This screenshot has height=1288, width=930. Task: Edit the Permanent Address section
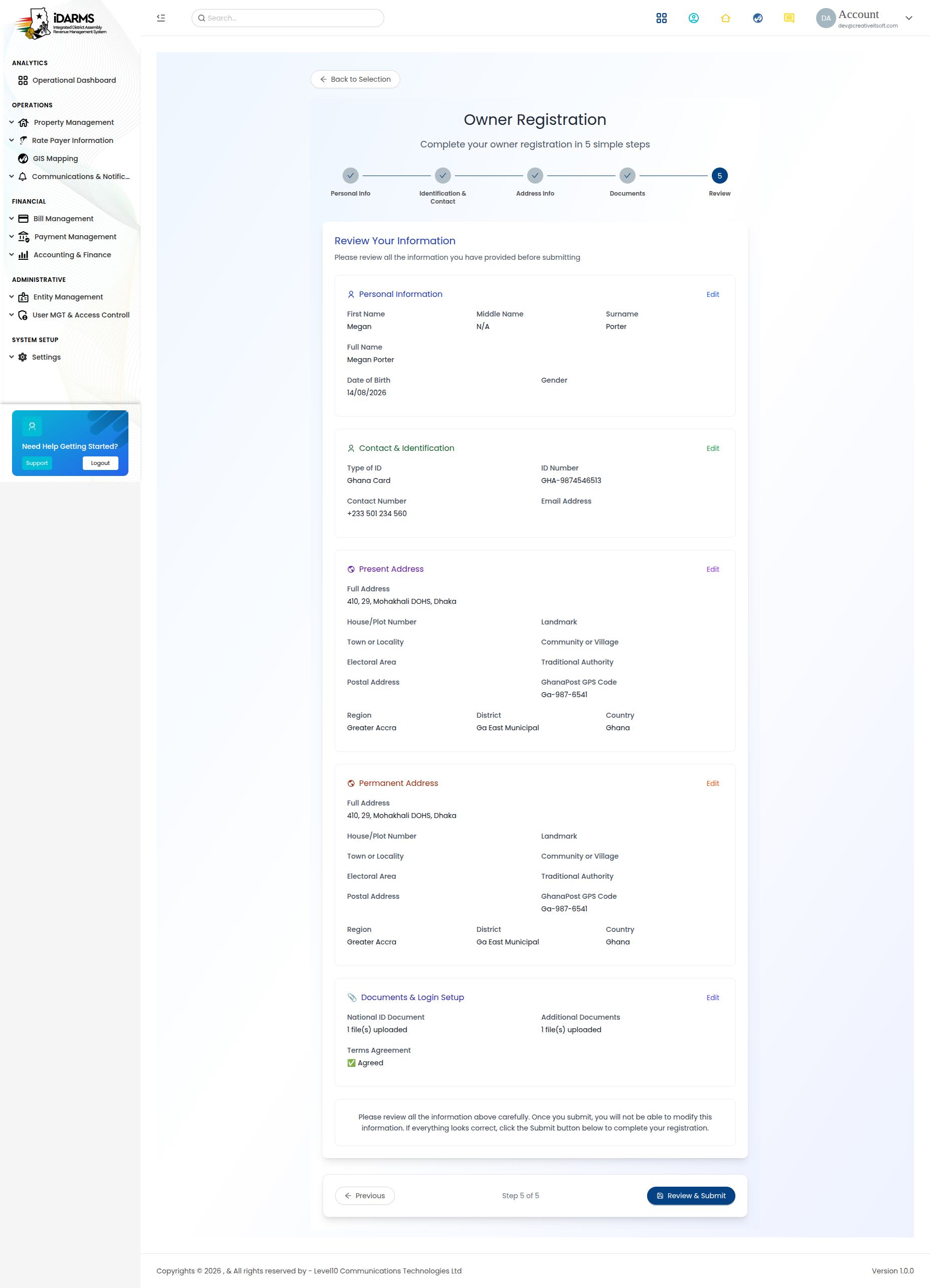click(x=712, y=783)
